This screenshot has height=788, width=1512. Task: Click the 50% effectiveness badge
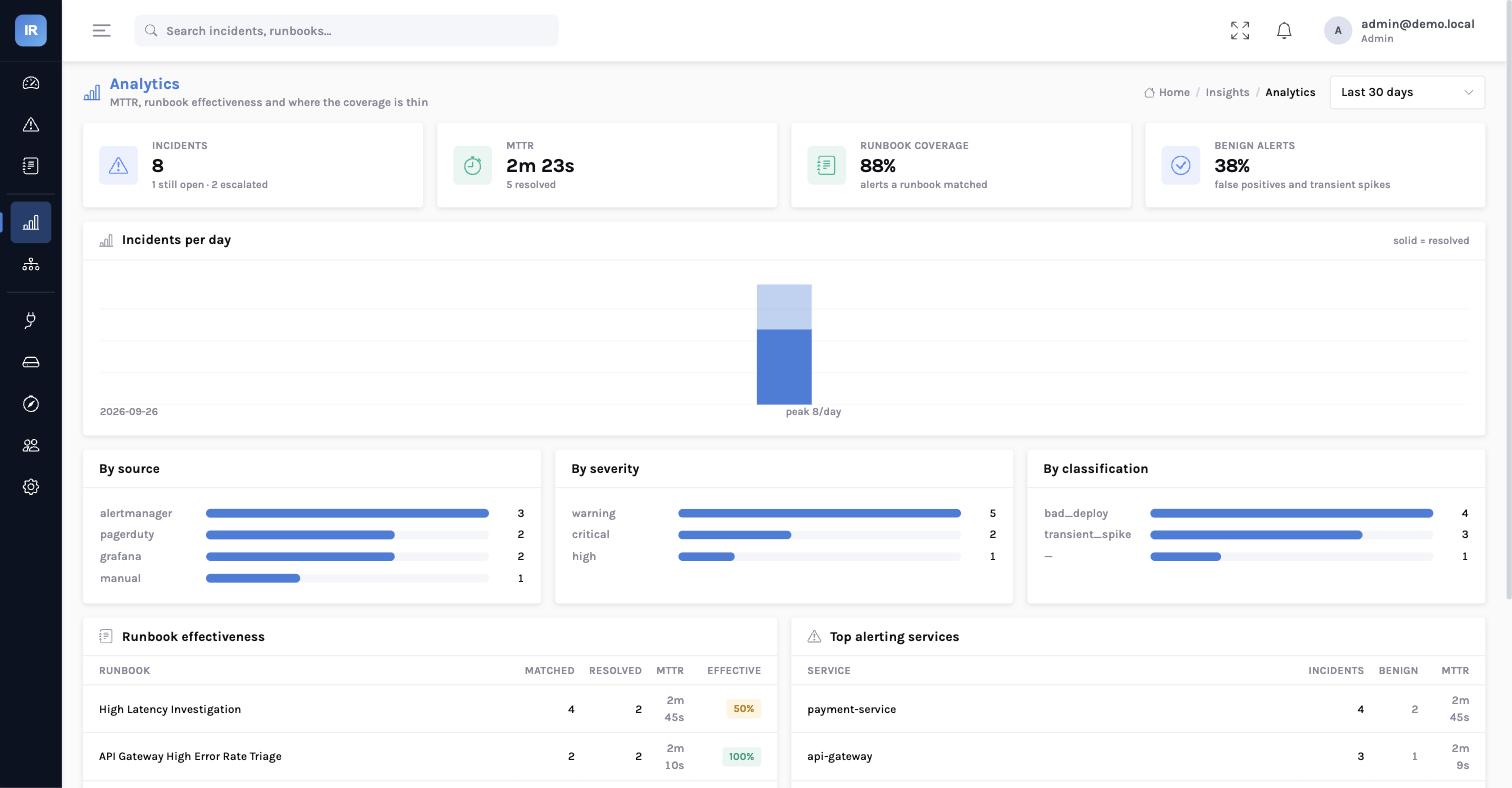click(x=744, y=709)
